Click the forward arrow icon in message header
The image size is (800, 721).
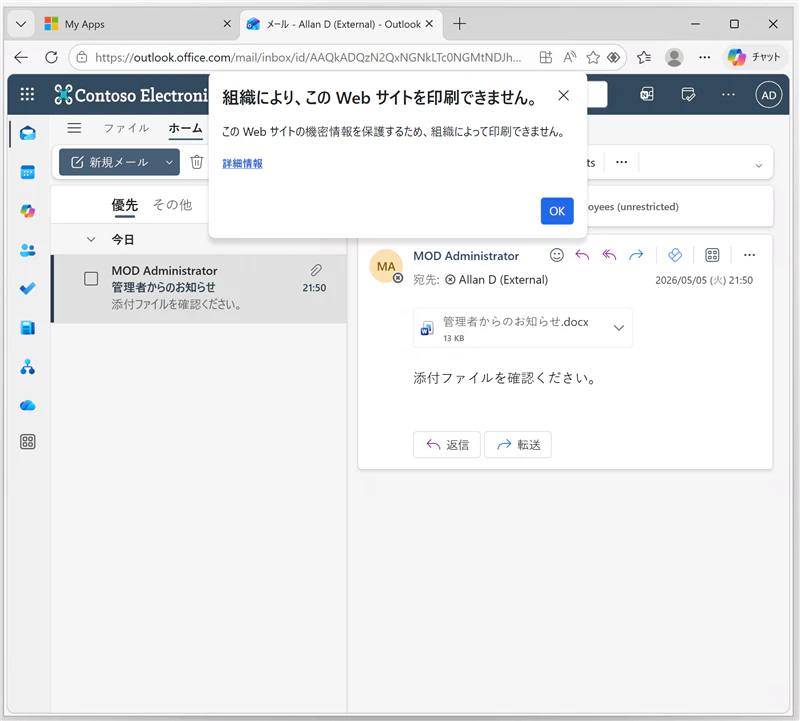click(636, 255)
